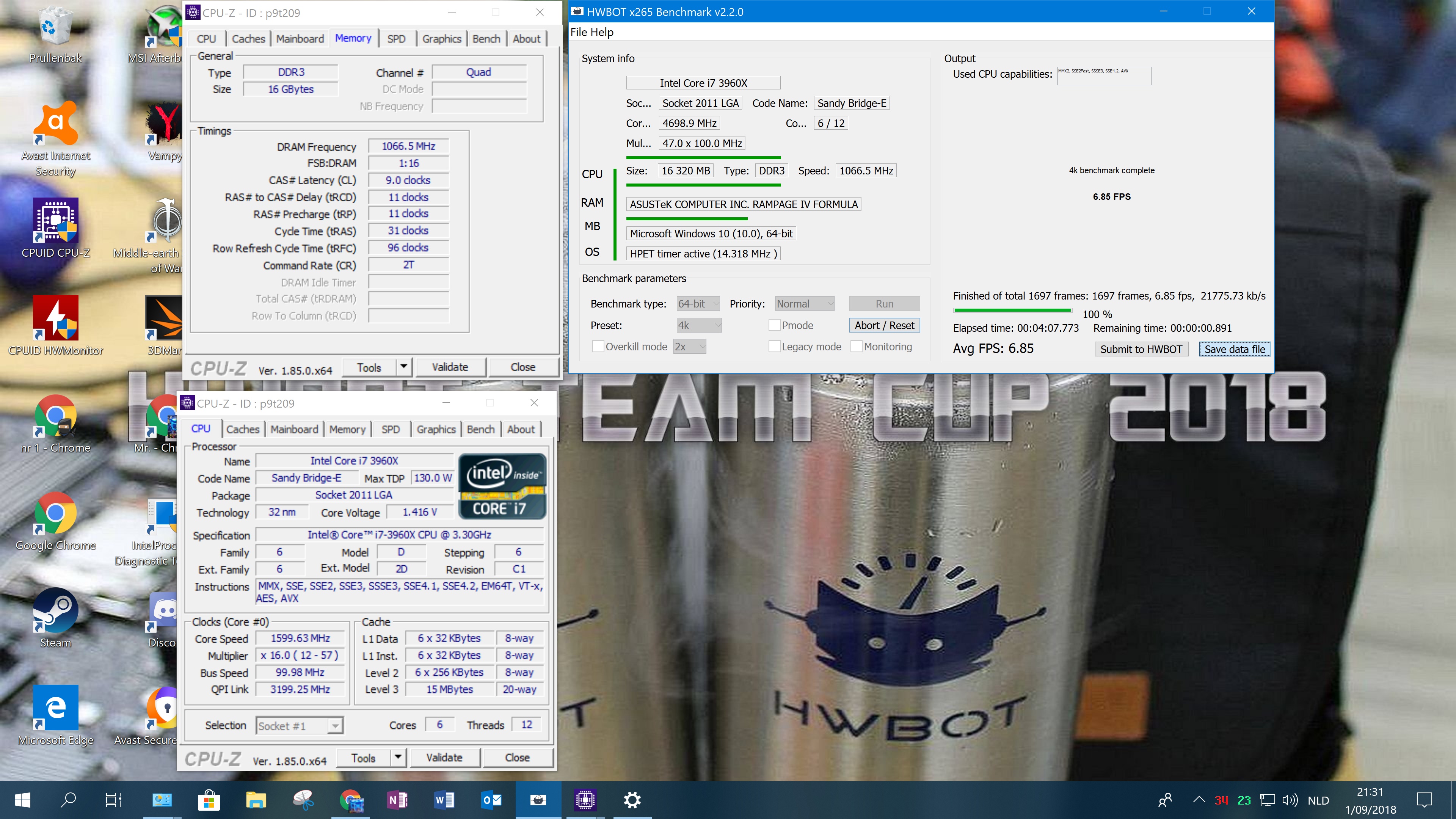
Task: Switch to Mainboard tab in upper CPU-Z window
Action: [x=300, y=39]
